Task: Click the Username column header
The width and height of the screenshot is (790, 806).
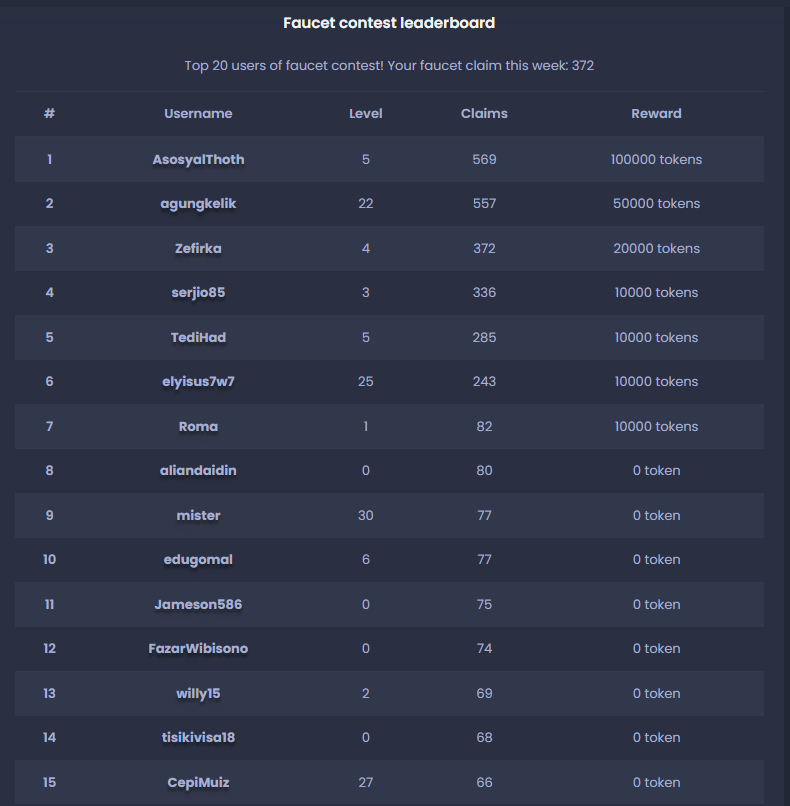Action: point(198,114)
